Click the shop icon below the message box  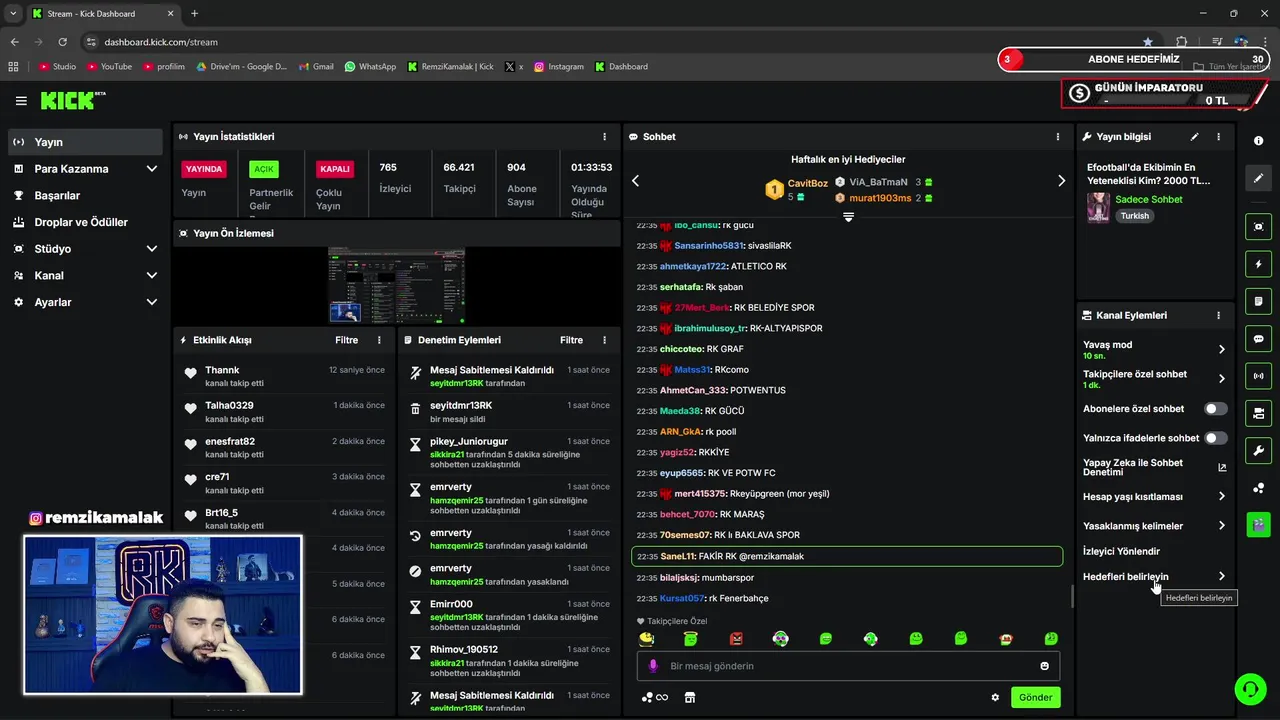[689, 698]
